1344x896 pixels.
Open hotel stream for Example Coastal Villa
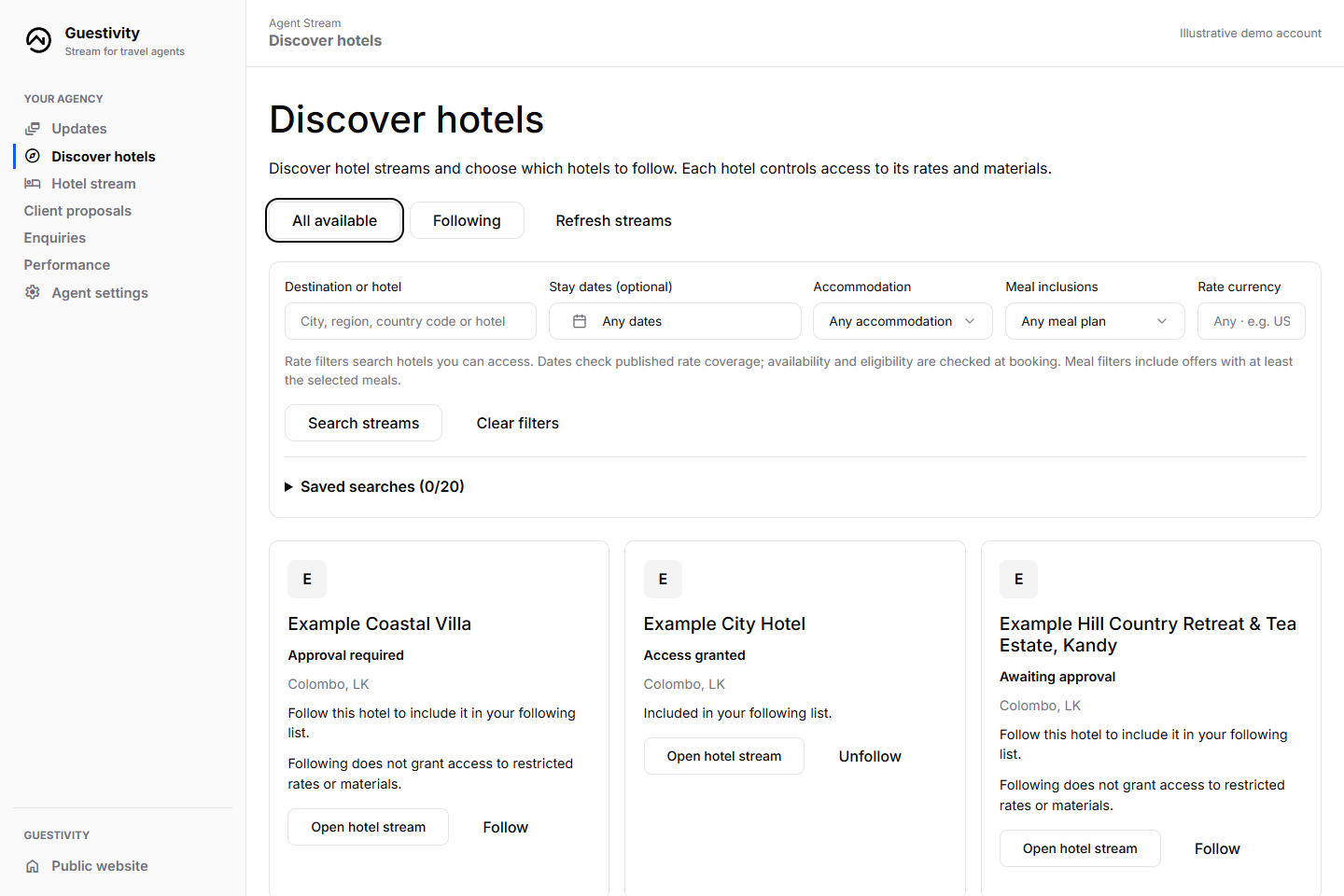click(369, 827)
